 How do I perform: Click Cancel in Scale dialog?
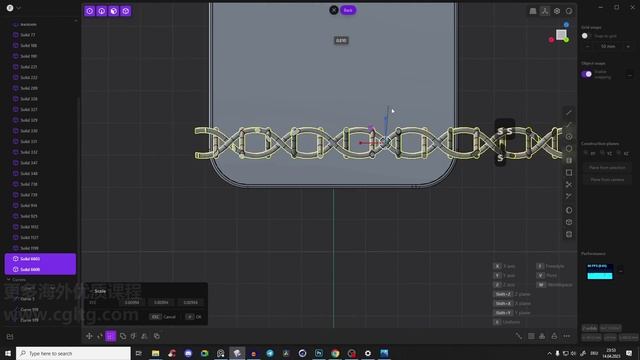point(163,317)
